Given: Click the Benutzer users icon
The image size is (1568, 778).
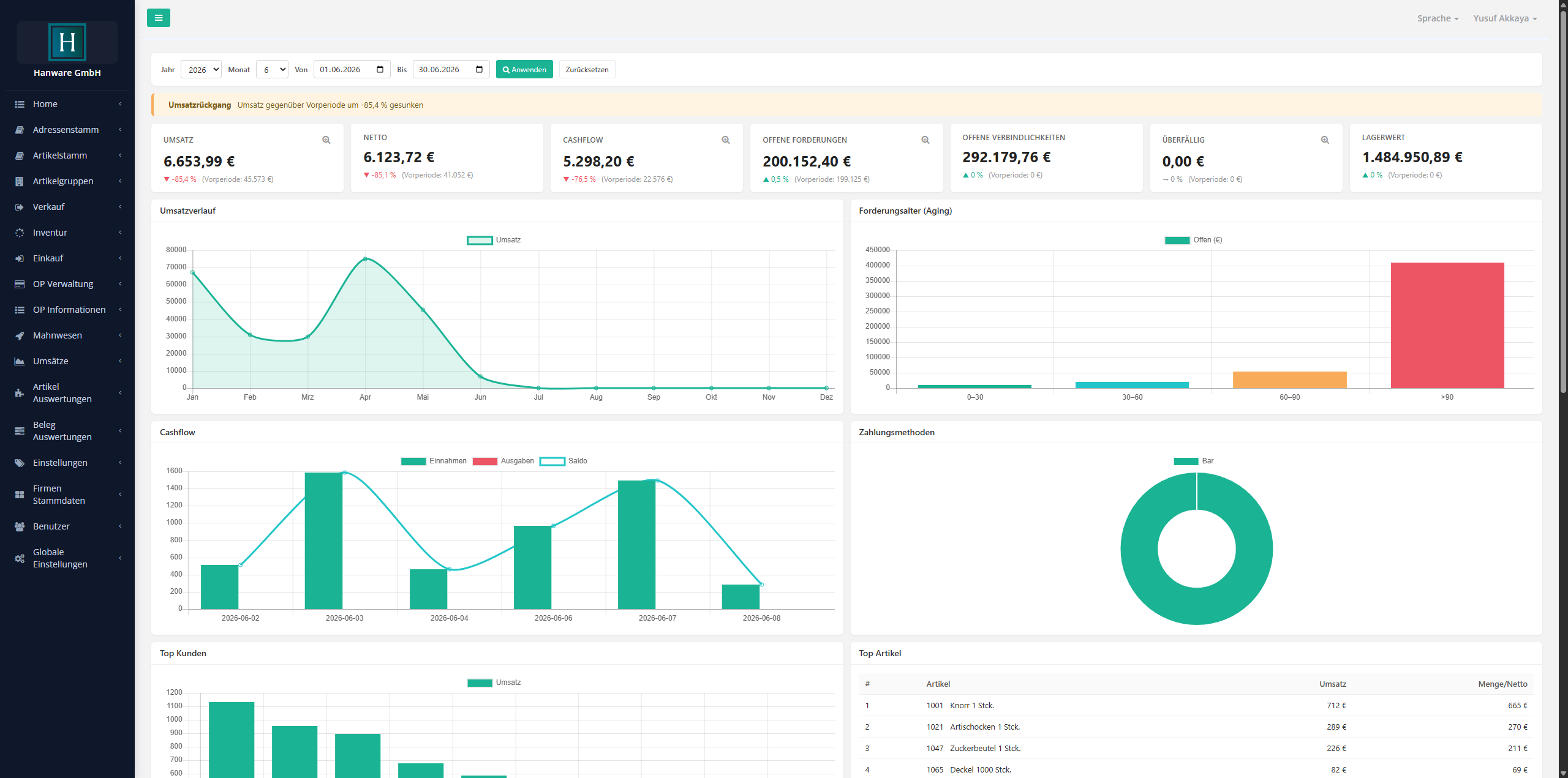Looking at the screenshot, I should click(x=20, y=526).
